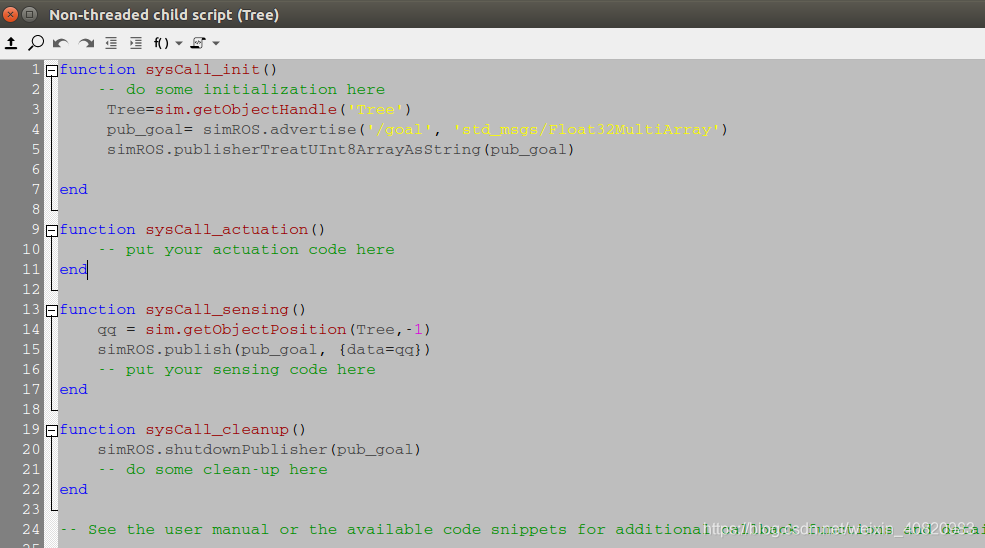This screenshot has width=985, height=548.
Task: Click the 'end' keyword on line 11
Action: pyautogui.click(x=73, y=269)
